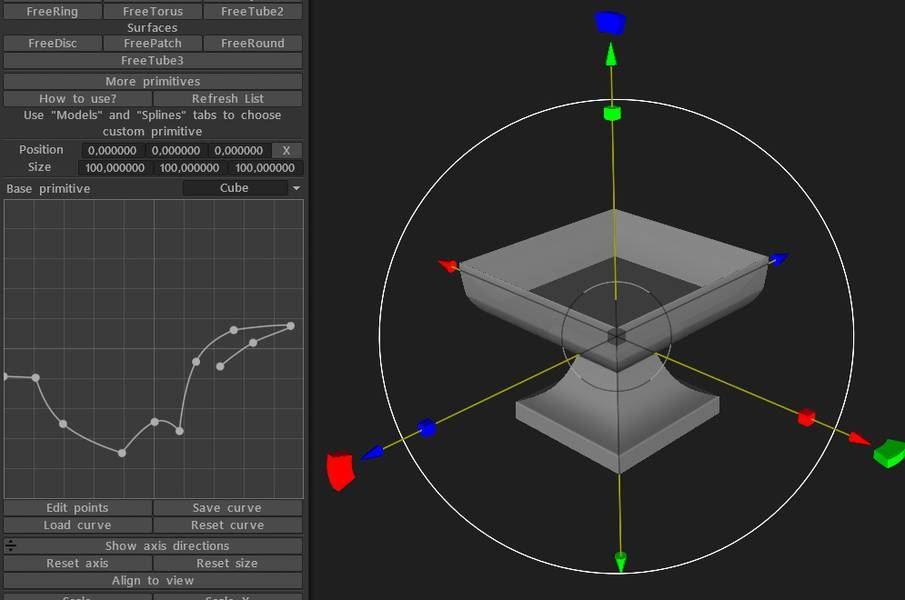Click the green arrow at bottom of gizmo
Image resolution: width=905 pixels, height=600 pixels.
click(620, 560)
